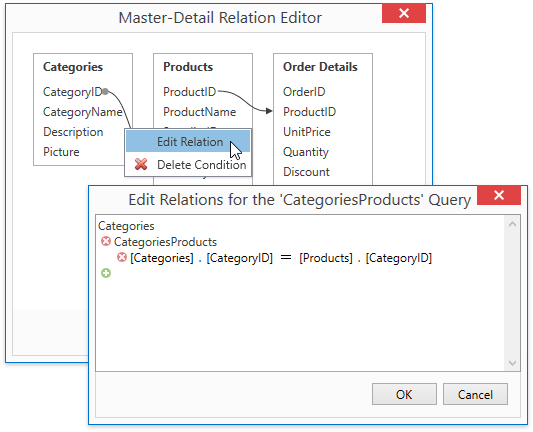Screen dimensions: 533x432
Task: Select [Products] table name in condition
Action: click(326, 258)
